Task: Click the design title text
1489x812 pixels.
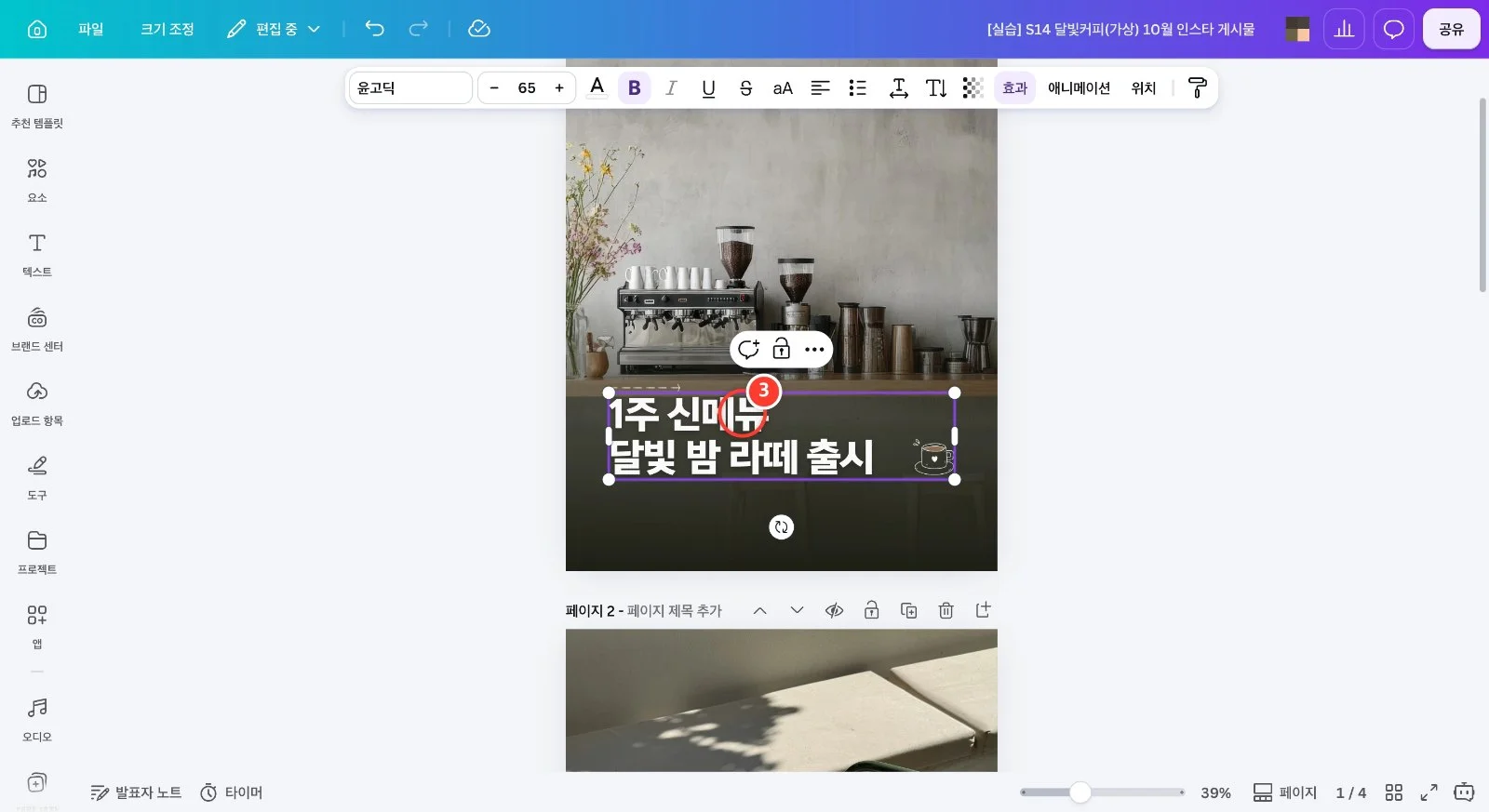Action: click(x=1120, y=29)
